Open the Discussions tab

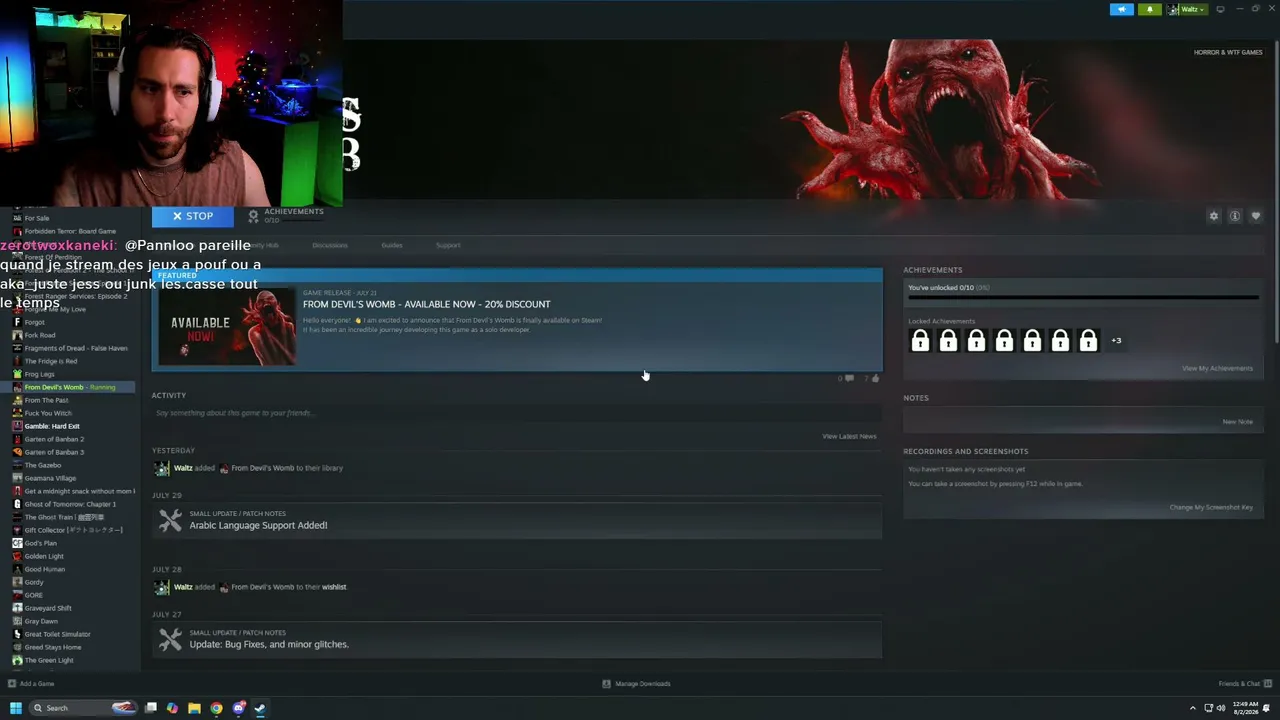click(x=330, y=245)
